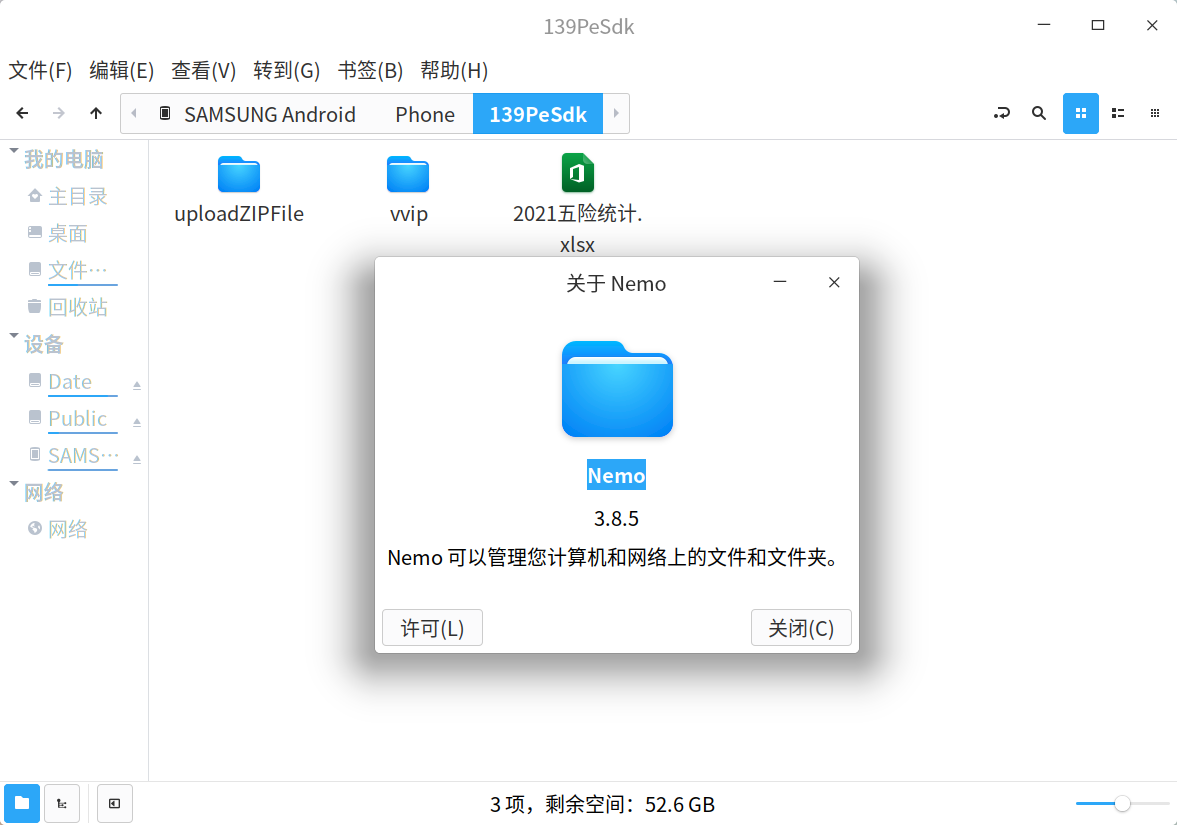
Task: Minimize the 关于 Nemo dialog
Action: [780, 282]
